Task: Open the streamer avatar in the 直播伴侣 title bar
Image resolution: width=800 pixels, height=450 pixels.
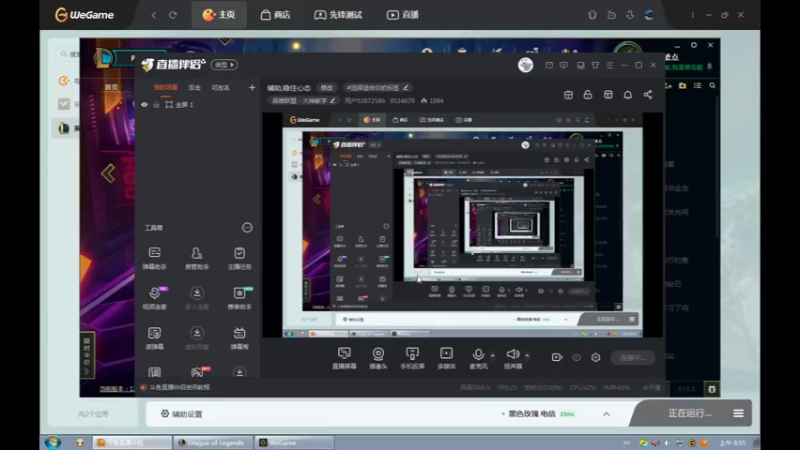Action: pyautogui.click(x=526, y=65)
